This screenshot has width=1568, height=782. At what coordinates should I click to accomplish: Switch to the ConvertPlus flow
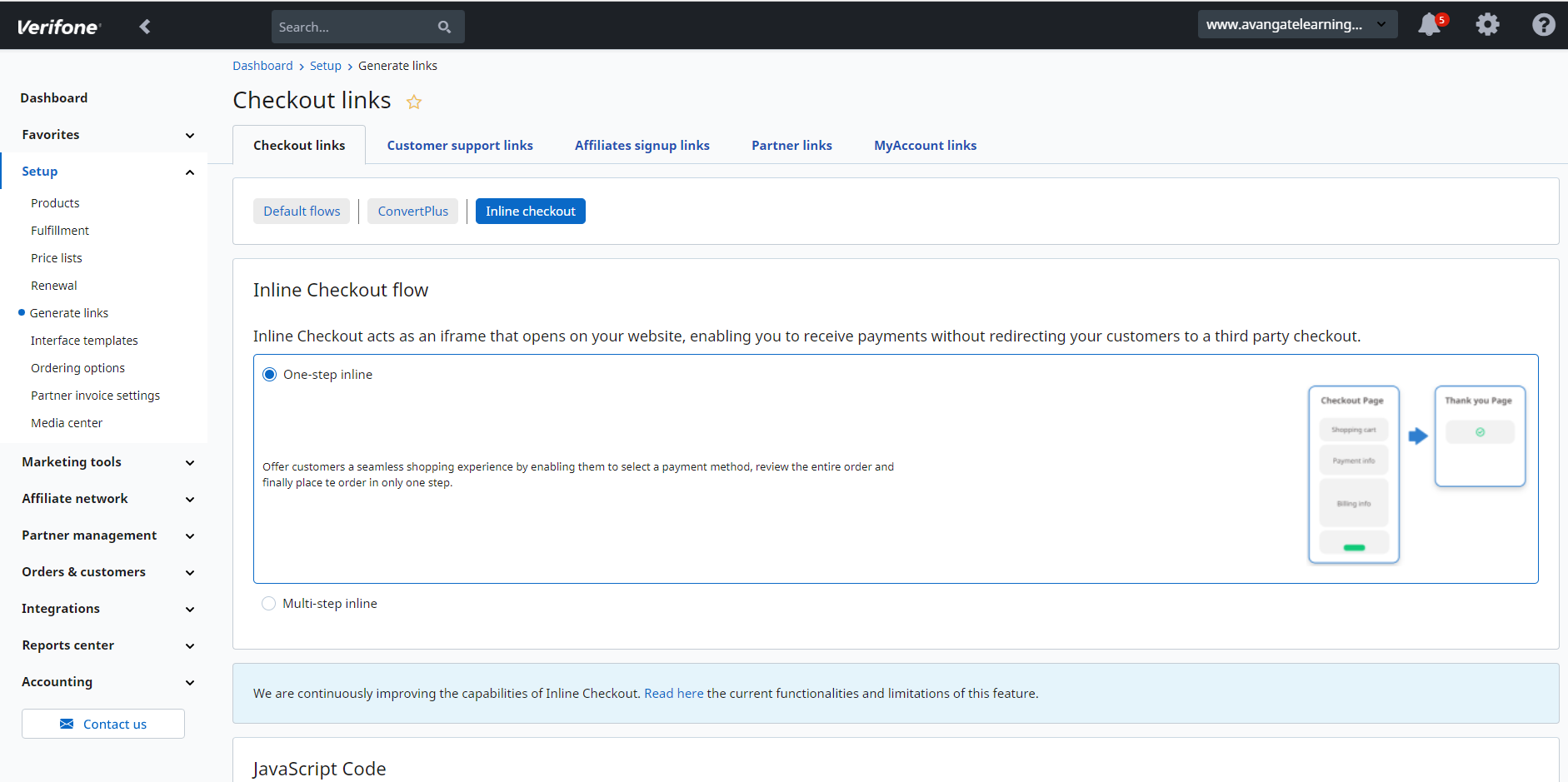click(x=412, y=211)
